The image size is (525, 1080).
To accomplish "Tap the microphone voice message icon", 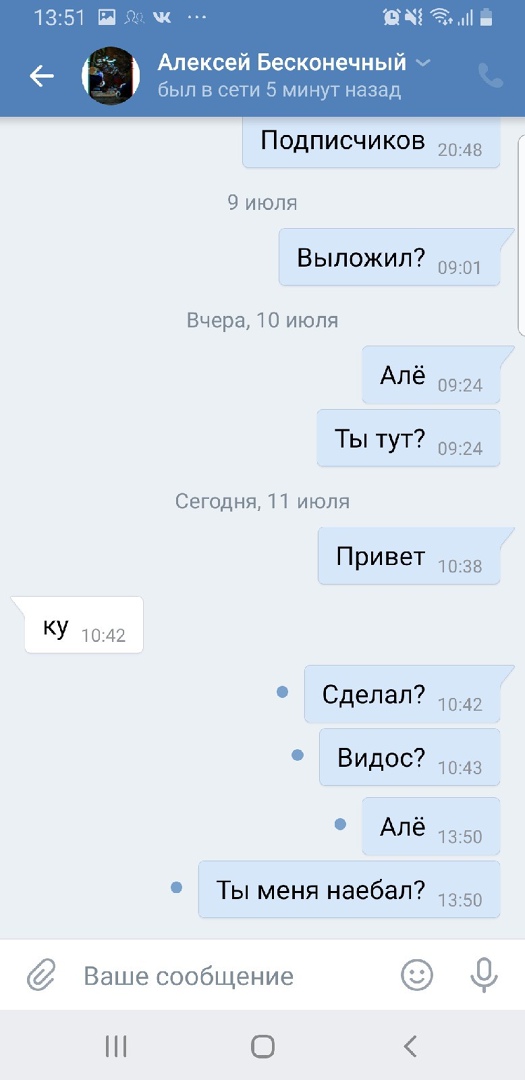I will tap(484, 975).
